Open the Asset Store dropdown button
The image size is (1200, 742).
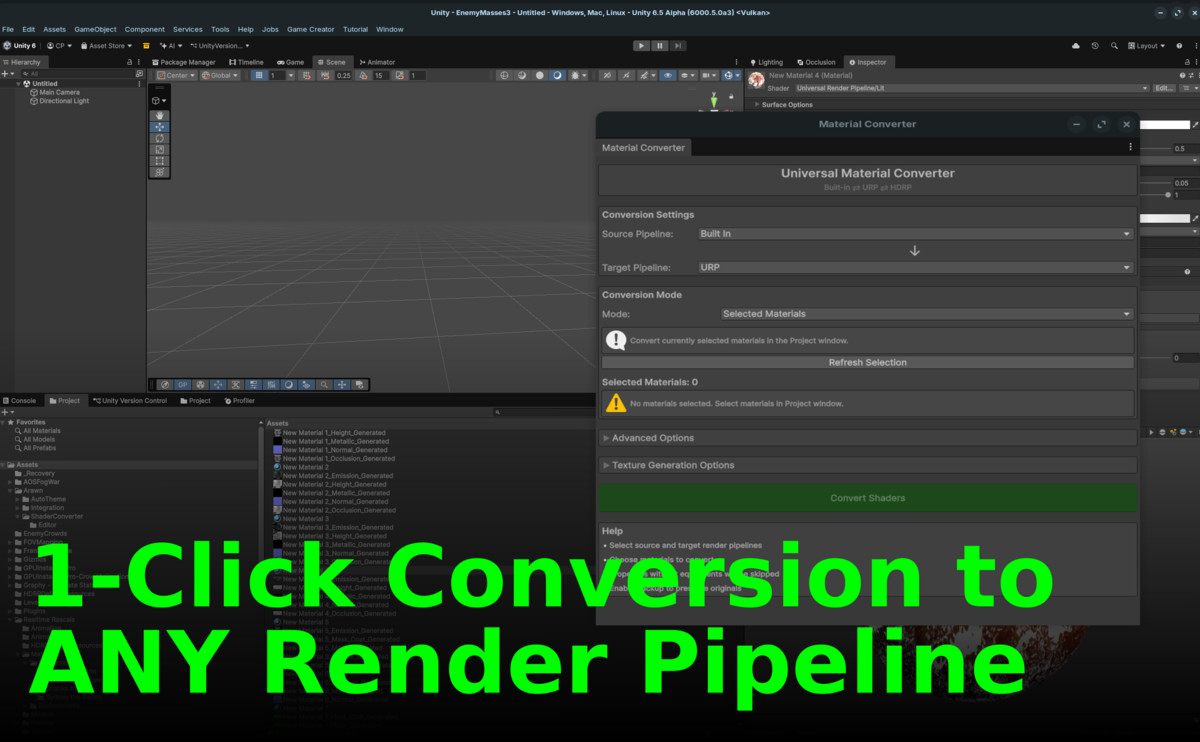[105, 45]
